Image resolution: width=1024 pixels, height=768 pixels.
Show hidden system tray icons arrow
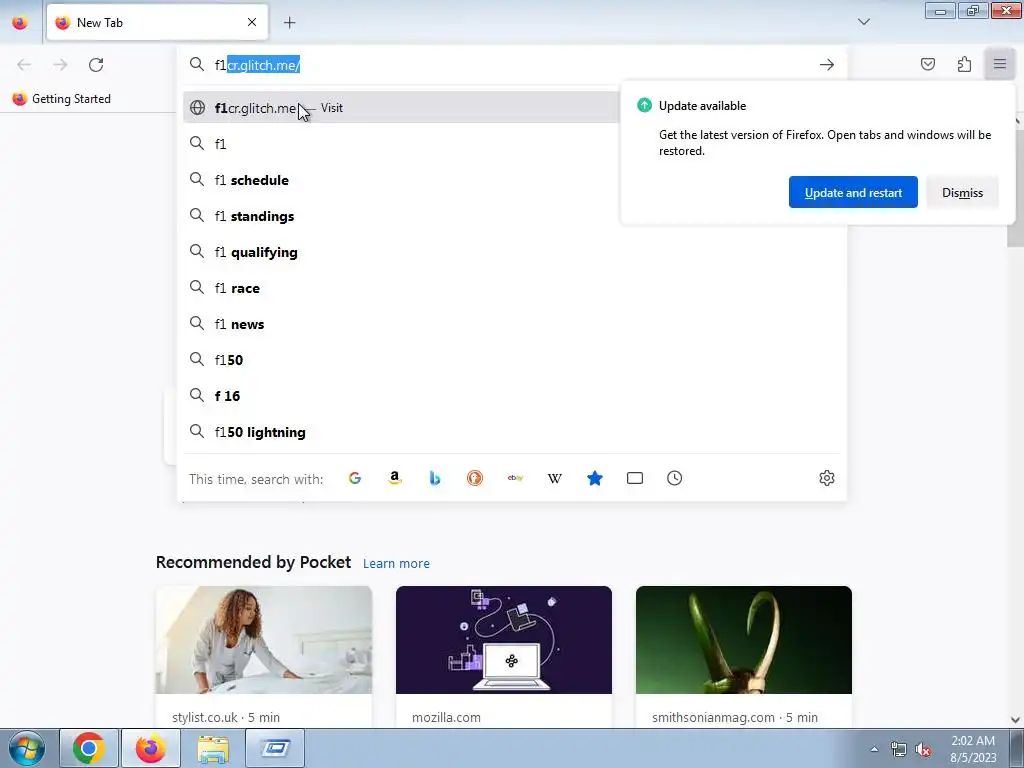(874, 749)
